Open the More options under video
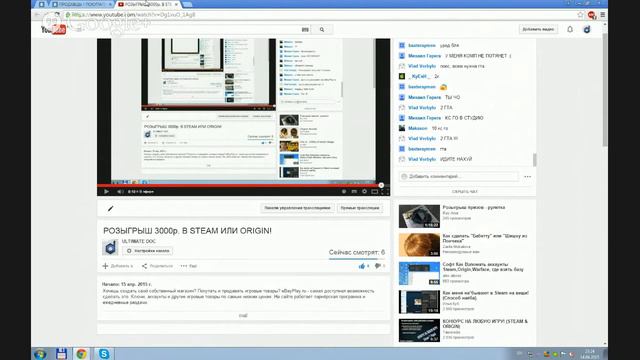Viewport: 640px width, 360px height. 189,266
